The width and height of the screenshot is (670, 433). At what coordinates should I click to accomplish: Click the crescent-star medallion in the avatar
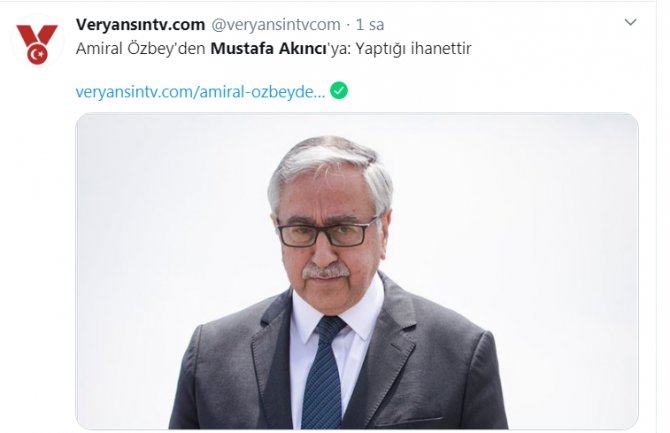pos(38,54)
